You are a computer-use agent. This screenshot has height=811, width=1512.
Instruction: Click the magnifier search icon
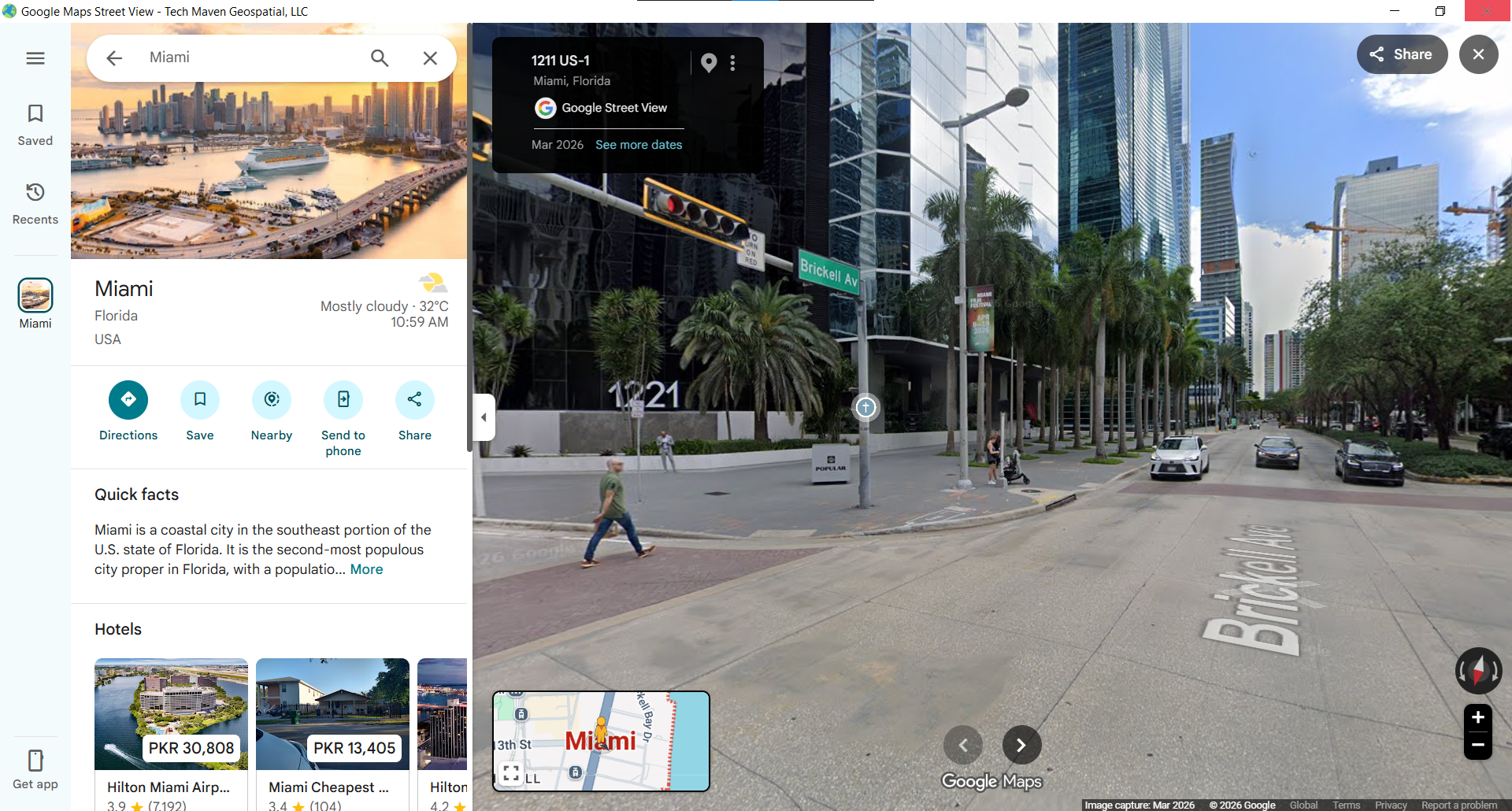coord(380,58)
